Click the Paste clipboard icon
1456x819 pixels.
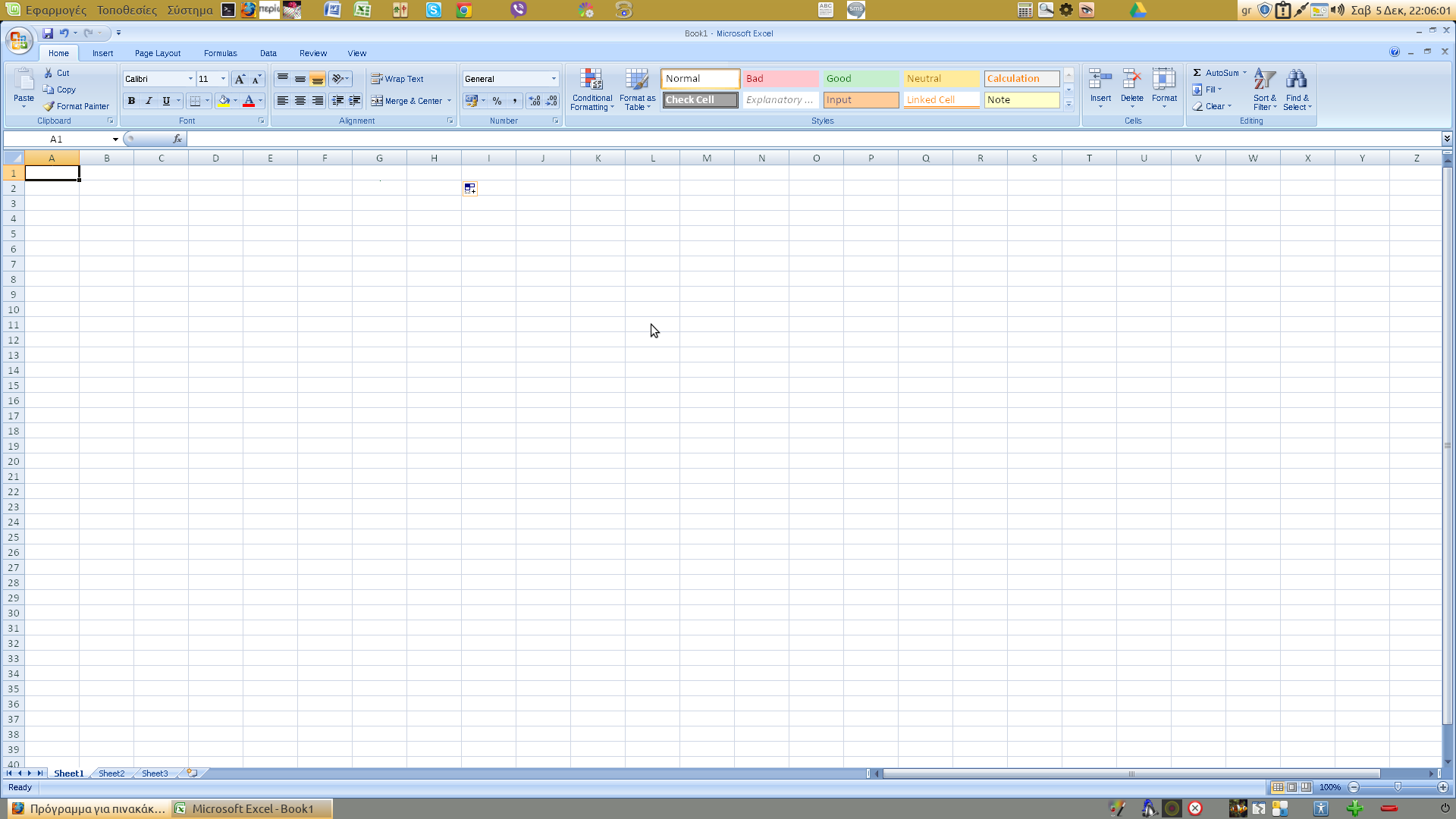[x=24, y=80]
